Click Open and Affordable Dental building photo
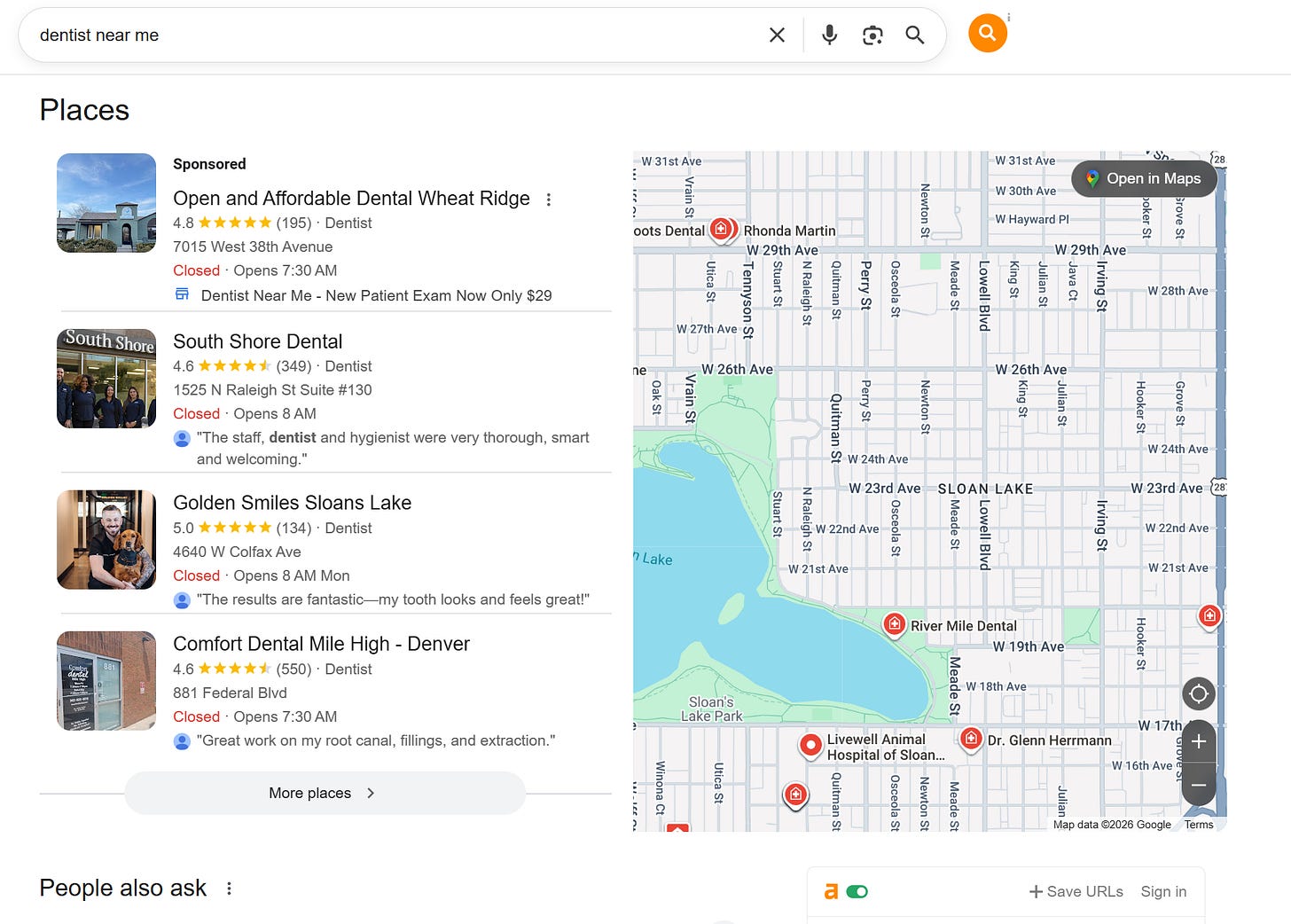1291x924 pixels. (x=106, y=203)
